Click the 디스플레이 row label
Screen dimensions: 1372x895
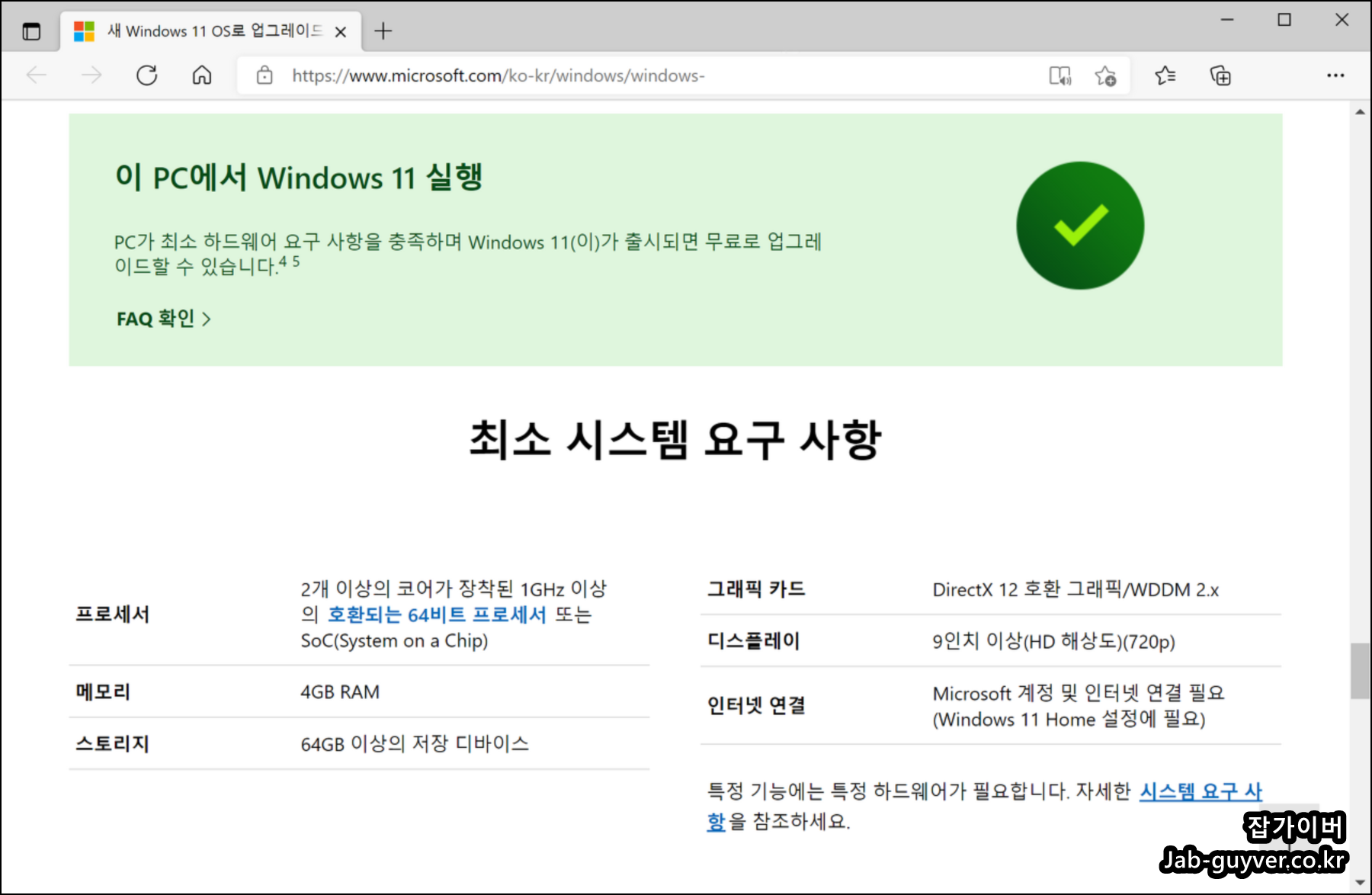[x=754, y=641]
